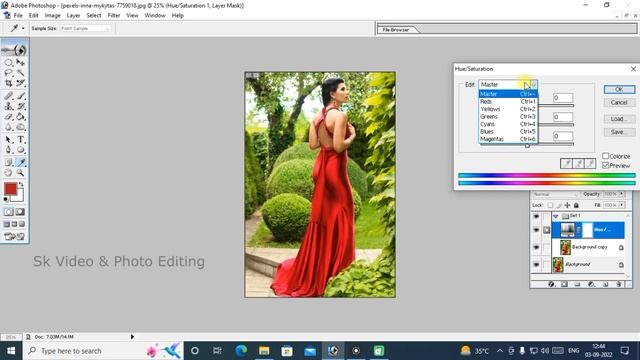Click lock all padlock icon in Layers panel
Viewport: 640px width, 360px height.
click(x=576, y=205)
